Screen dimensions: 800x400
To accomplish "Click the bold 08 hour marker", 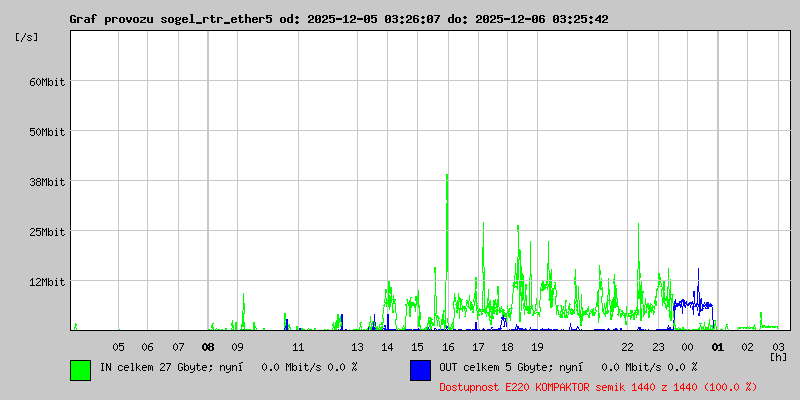I will [x=208, y=347].
